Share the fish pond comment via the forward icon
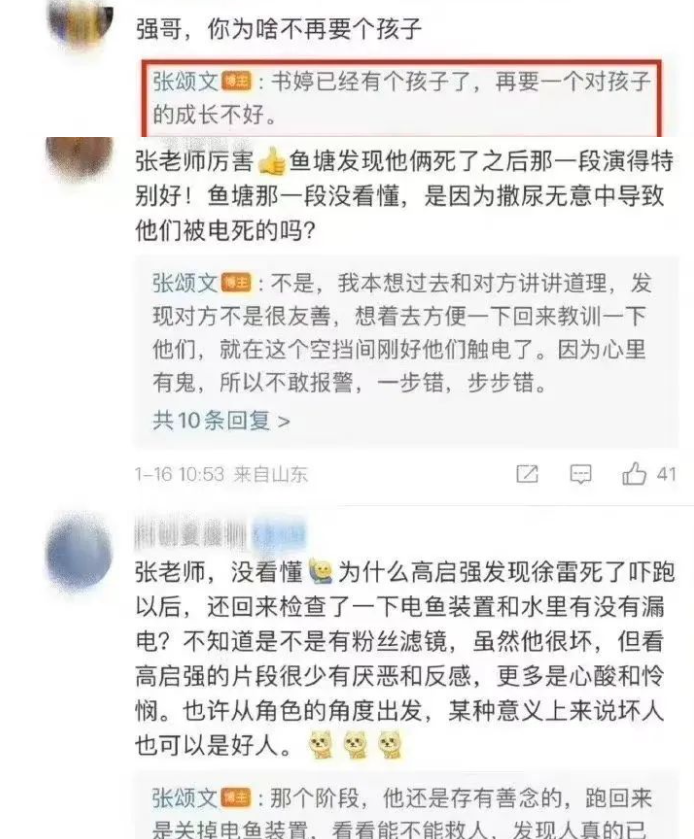The image size is (694, 839). 527,474
